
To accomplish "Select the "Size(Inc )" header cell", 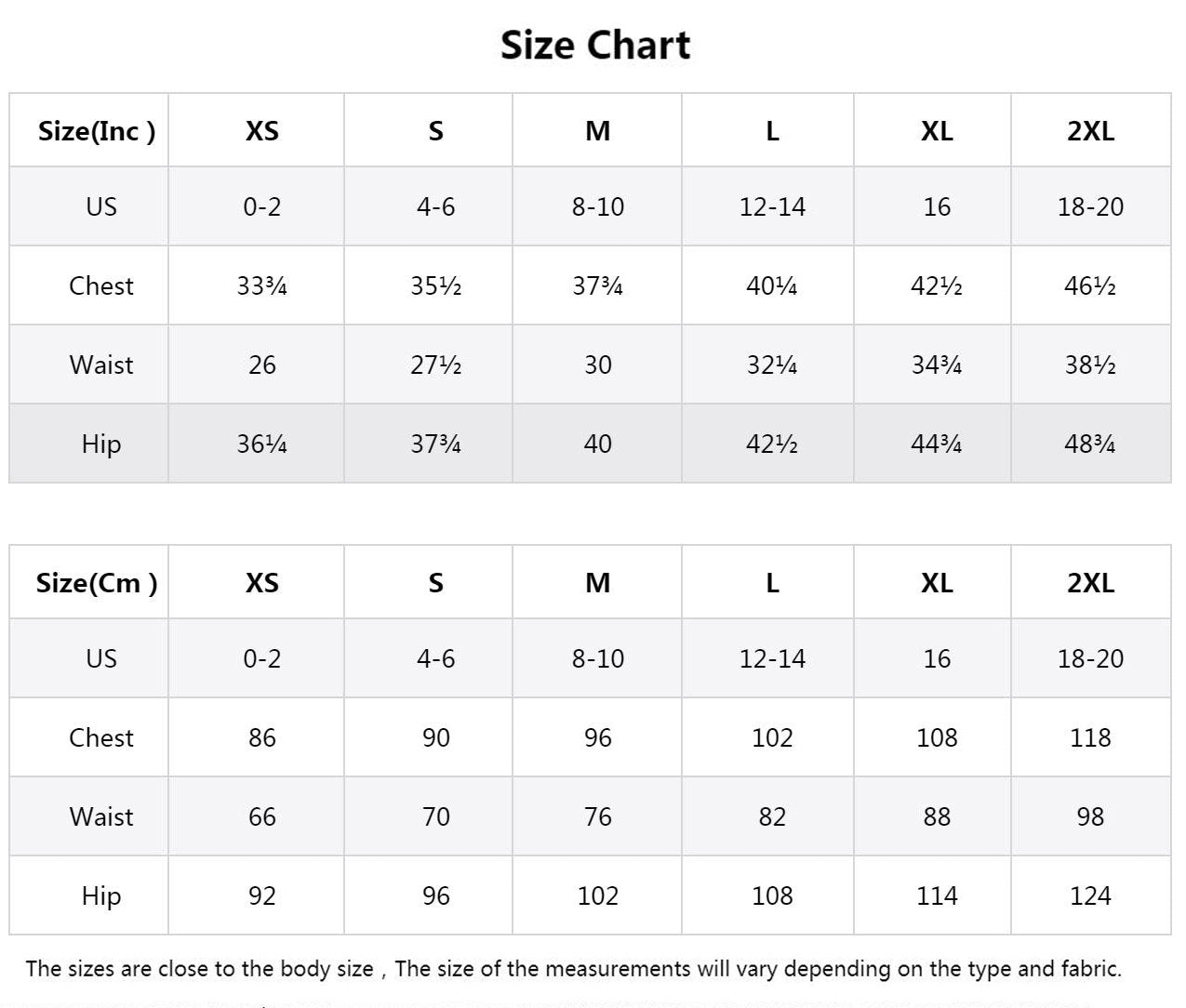I will click(97, 131).
